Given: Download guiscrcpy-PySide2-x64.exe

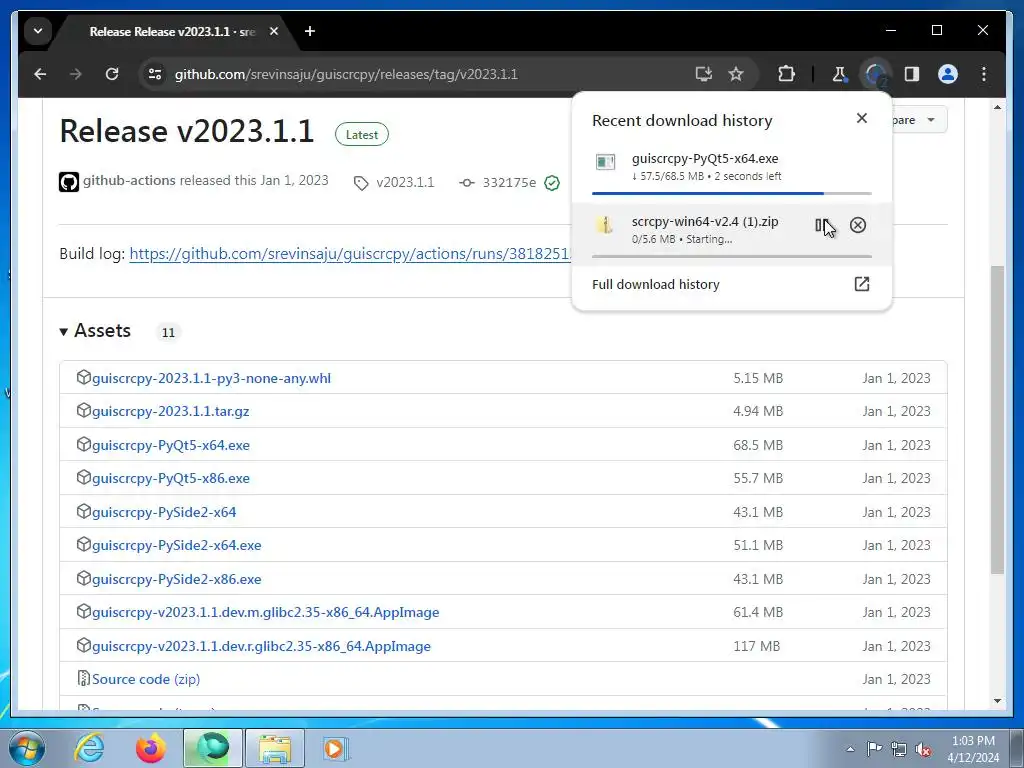Looking at the screenshot, I should pyautogui.click(x=176, y=545).
